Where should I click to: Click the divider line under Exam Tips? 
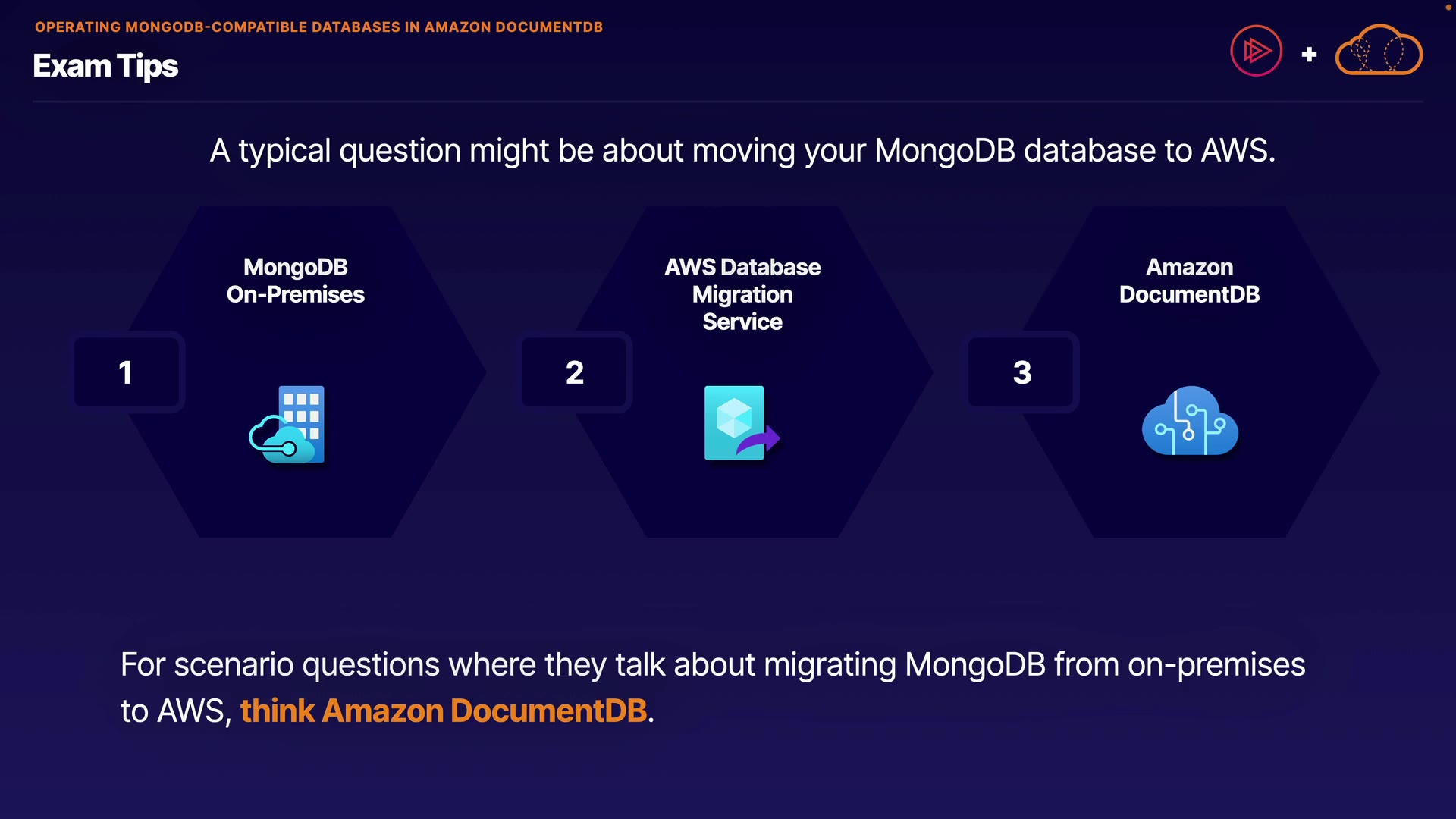(728, 101)
